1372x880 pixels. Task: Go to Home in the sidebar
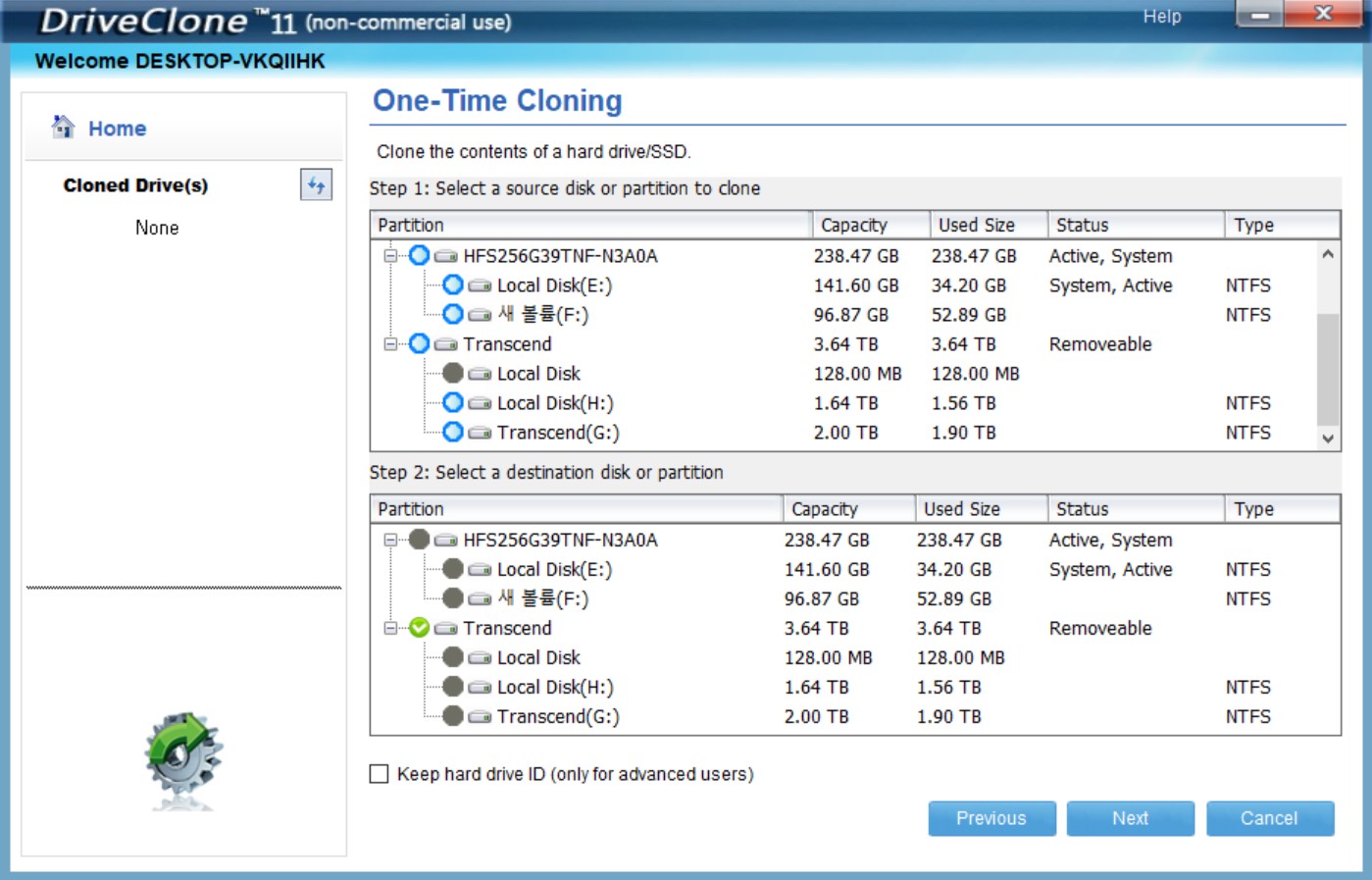(x=117, y=129)
